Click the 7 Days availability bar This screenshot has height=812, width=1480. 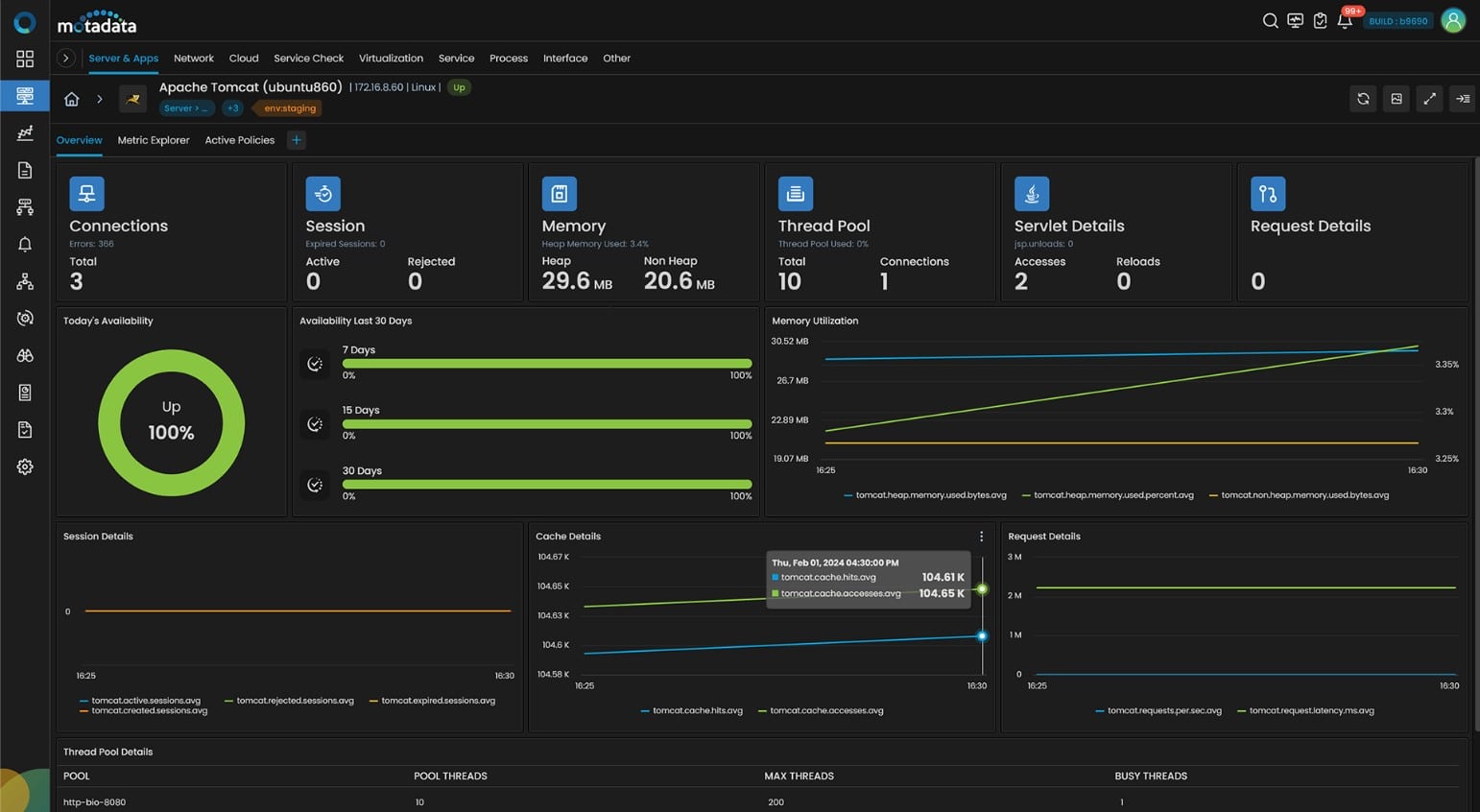pyautogui.click(x=547, y=364)
